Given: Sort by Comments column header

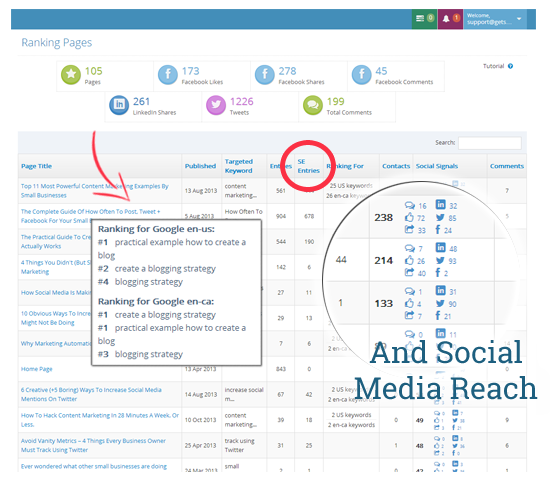Looking at the screenshot, I should pyautogui.click(x=507, y=166).
